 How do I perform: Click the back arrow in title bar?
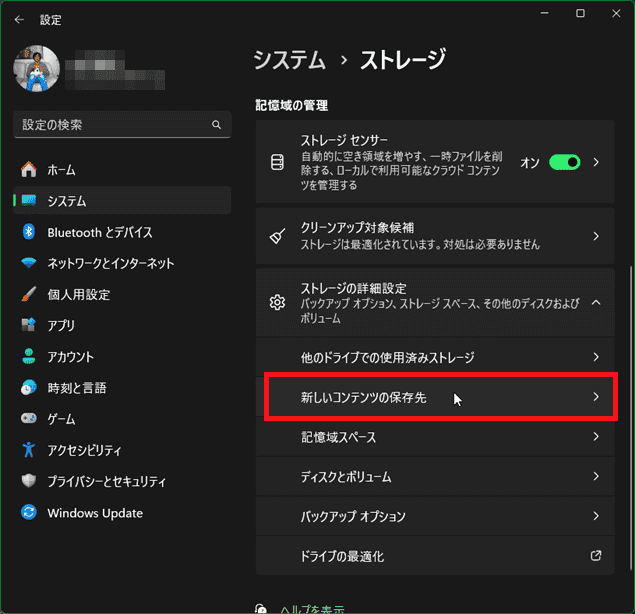click(x=19, y=18)
